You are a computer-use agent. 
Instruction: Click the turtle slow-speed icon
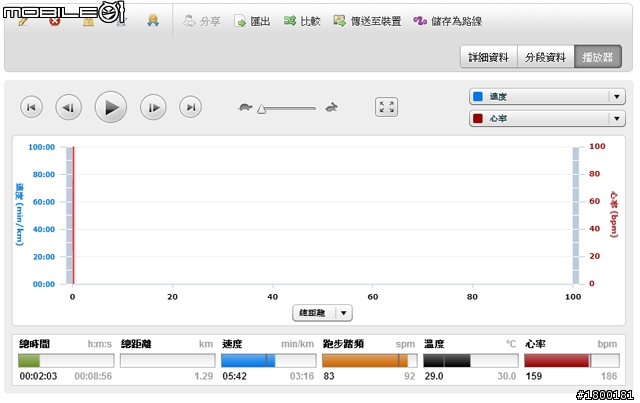[245, 107]
